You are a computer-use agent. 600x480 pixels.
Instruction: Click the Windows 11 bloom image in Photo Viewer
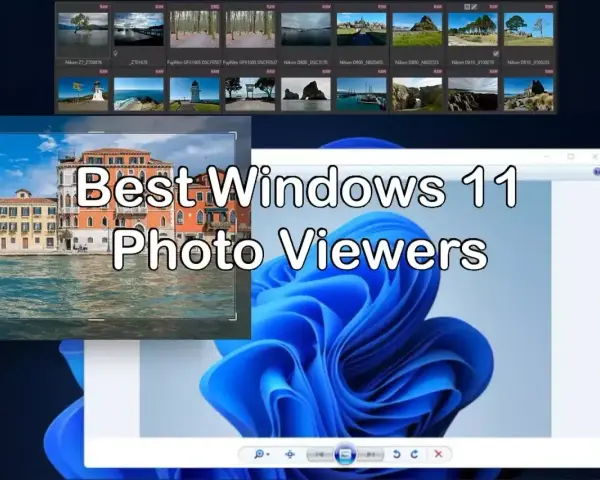345,308
